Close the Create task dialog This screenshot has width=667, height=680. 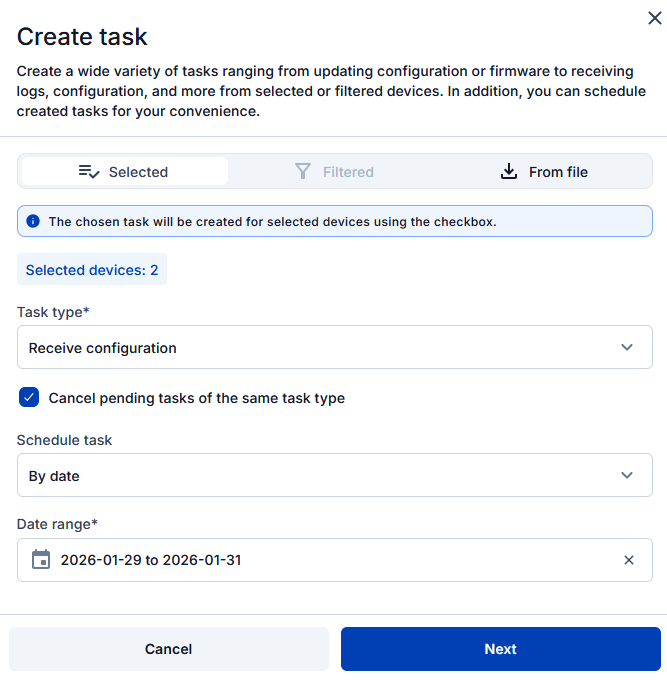654,17
